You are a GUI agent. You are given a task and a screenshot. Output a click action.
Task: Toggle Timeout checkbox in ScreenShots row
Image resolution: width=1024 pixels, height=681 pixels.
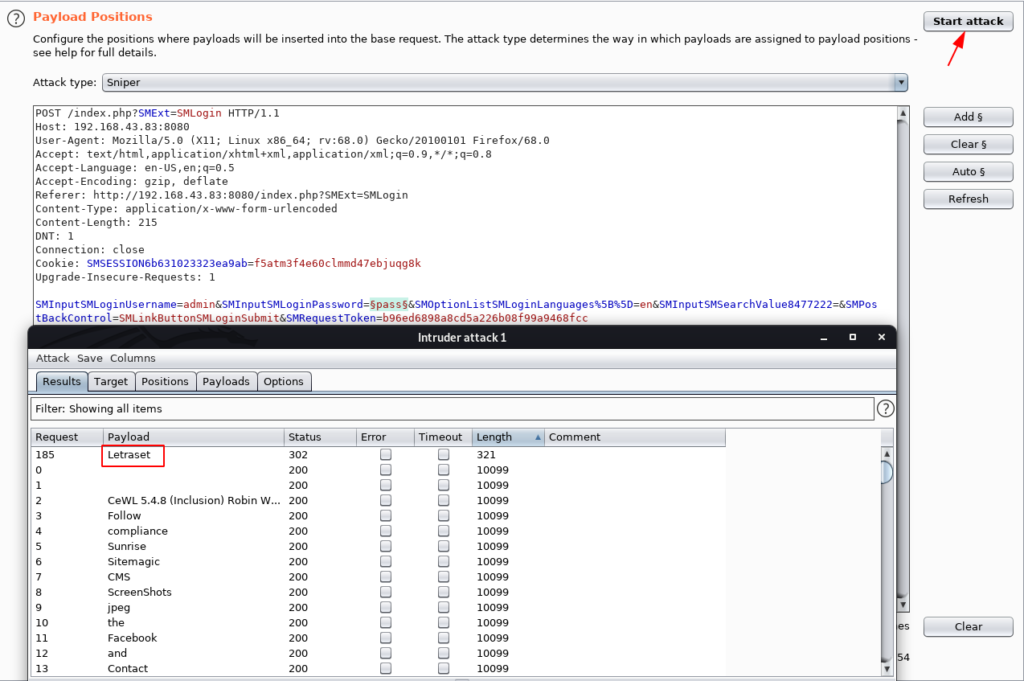coord(443,592)
